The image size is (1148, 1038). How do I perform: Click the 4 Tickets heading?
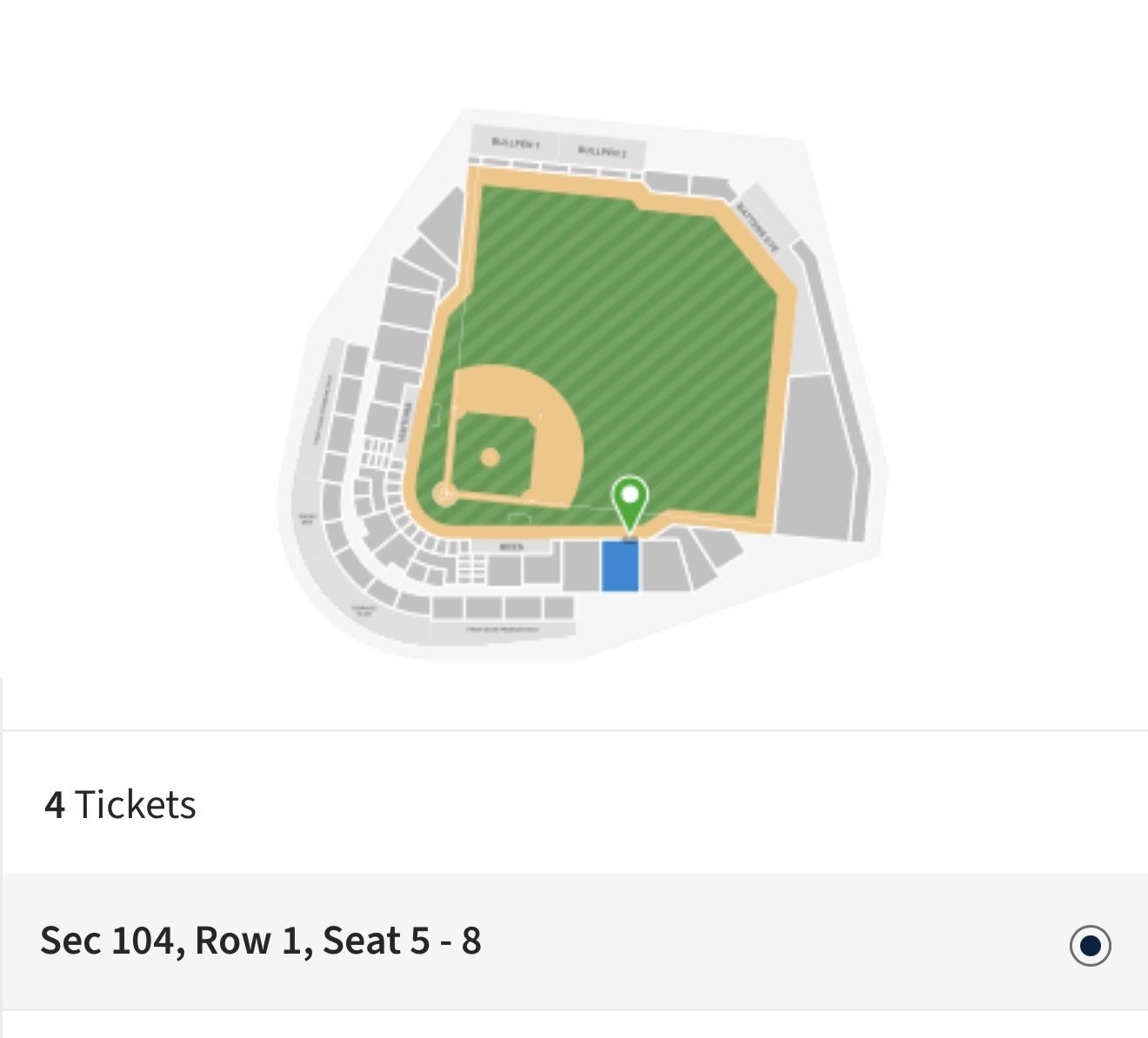121,805
